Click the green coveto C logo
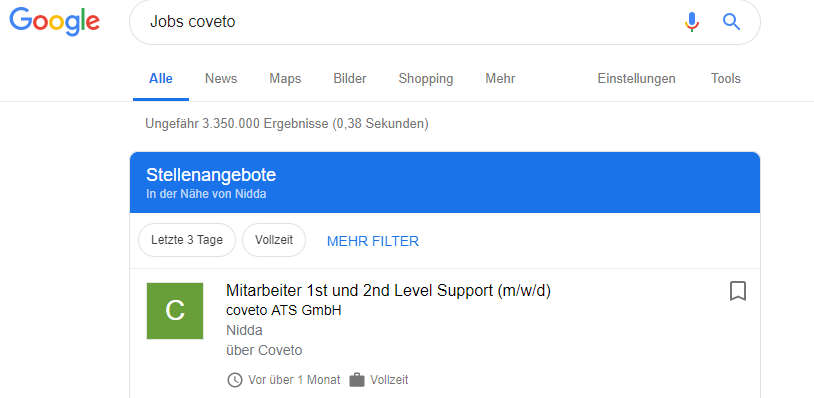This screenshot has height=398, width=814. pyautogui.click(x=175, y=311)
